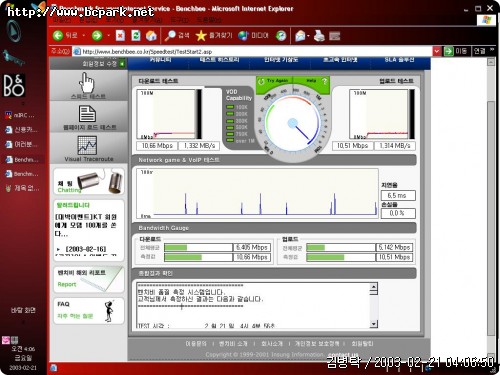Click the Media globe toolbar button
500x375 pixels.
(253, 35)
